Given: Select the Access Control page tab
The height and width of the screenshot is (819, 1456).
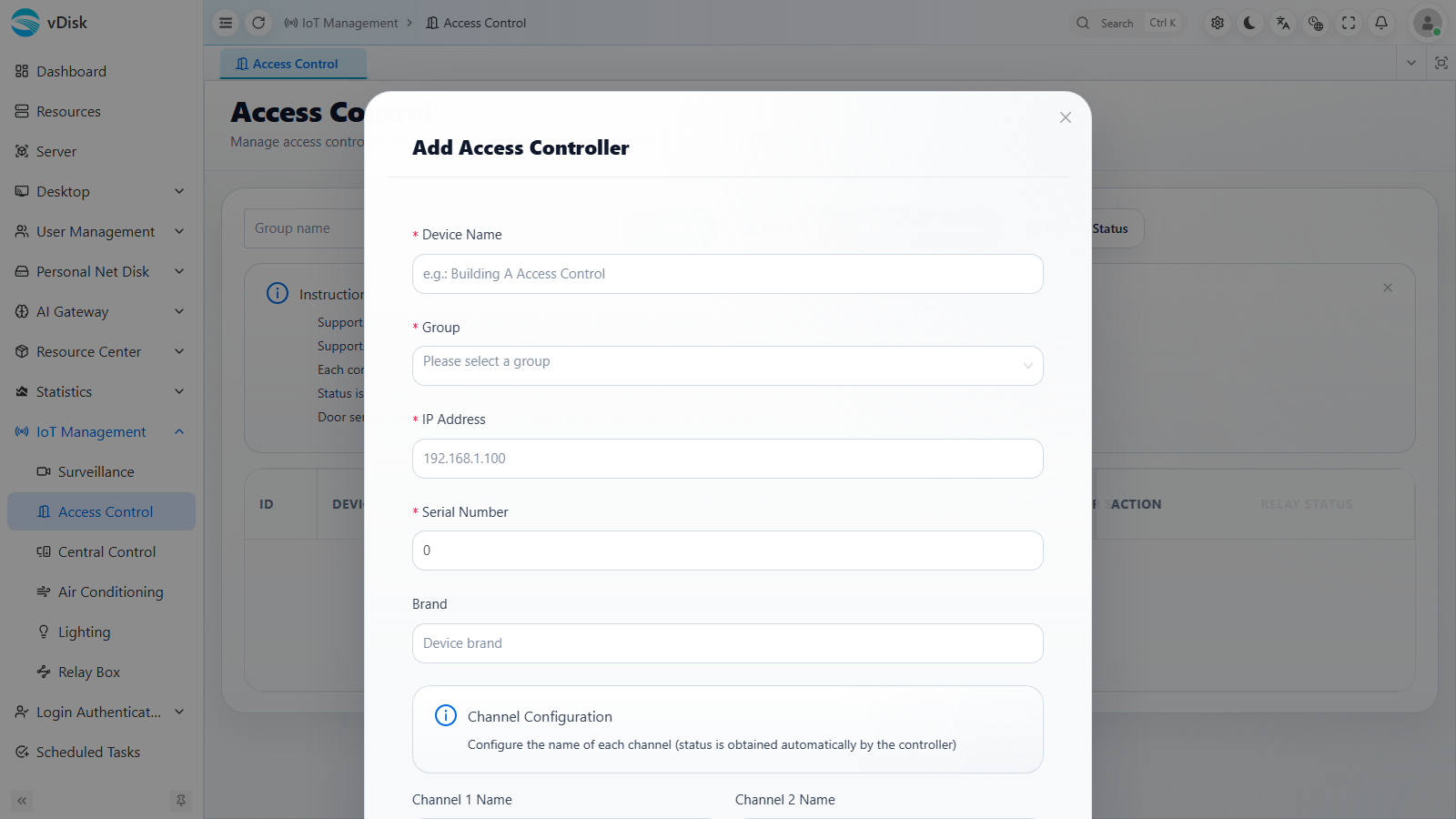Looking at the screenshot, I should coord(293,64).
